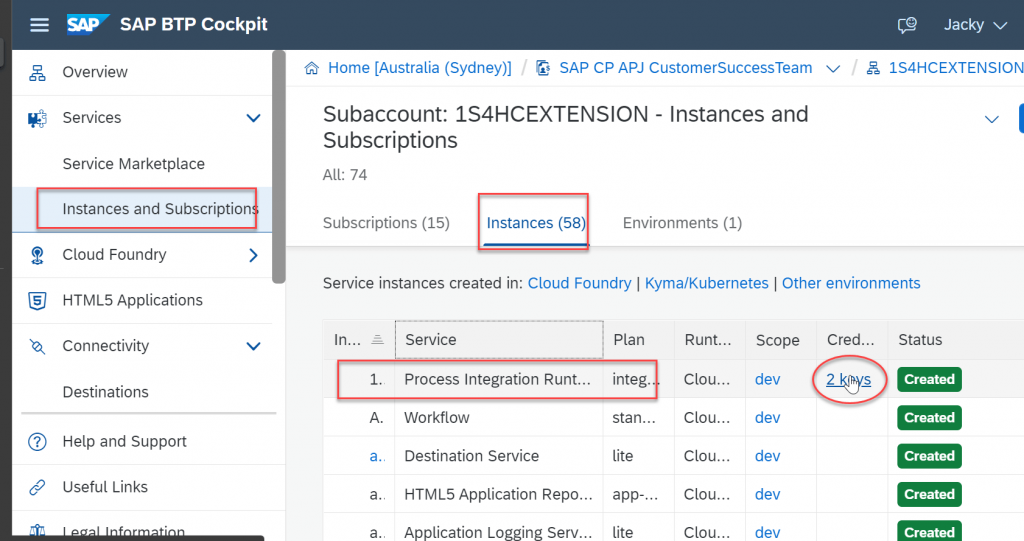Viewport: 1024px width, 541px height.
Task: Jump to Cloud Foundry instances link
Action: [x=579, y=284]
